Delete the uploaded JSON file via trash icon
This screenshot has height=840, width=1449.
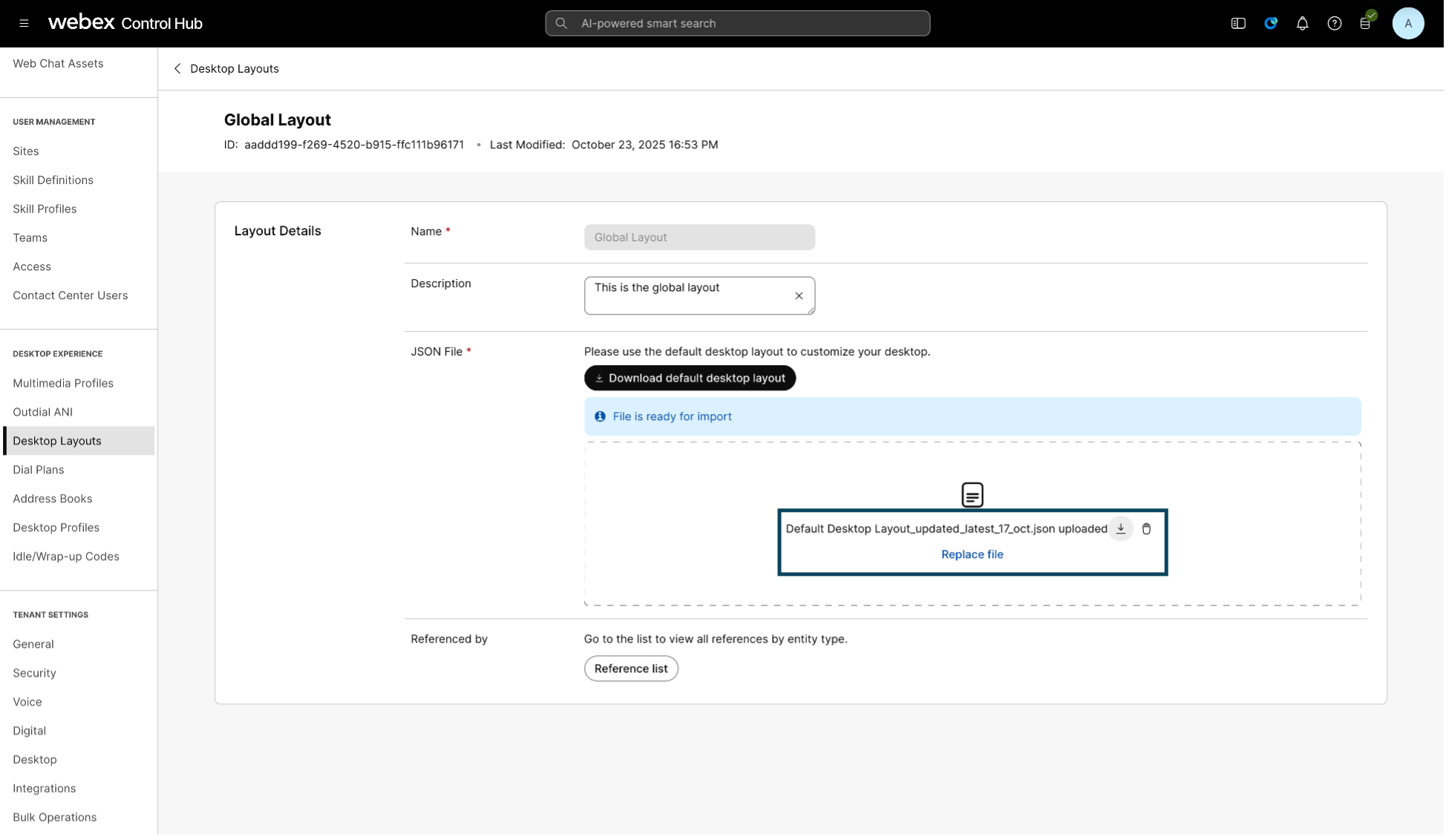(1146, 529)
